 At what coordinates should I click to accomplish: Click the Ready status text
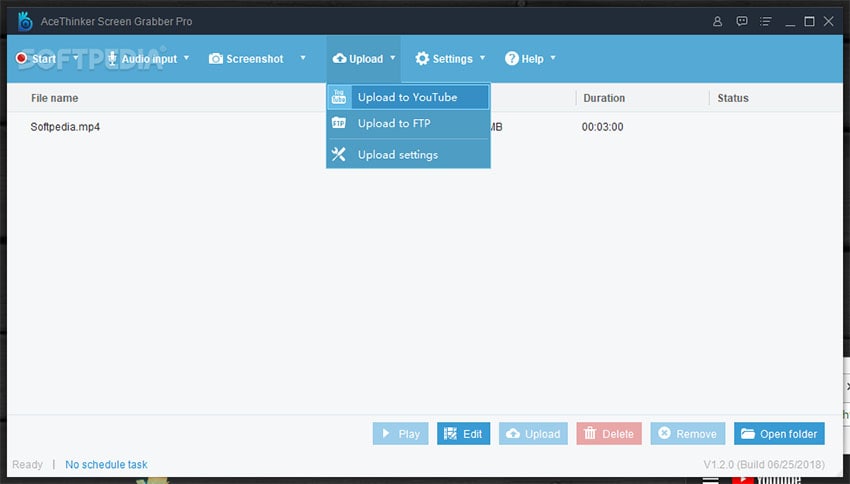pyautogui.click(x=27, y=464)
